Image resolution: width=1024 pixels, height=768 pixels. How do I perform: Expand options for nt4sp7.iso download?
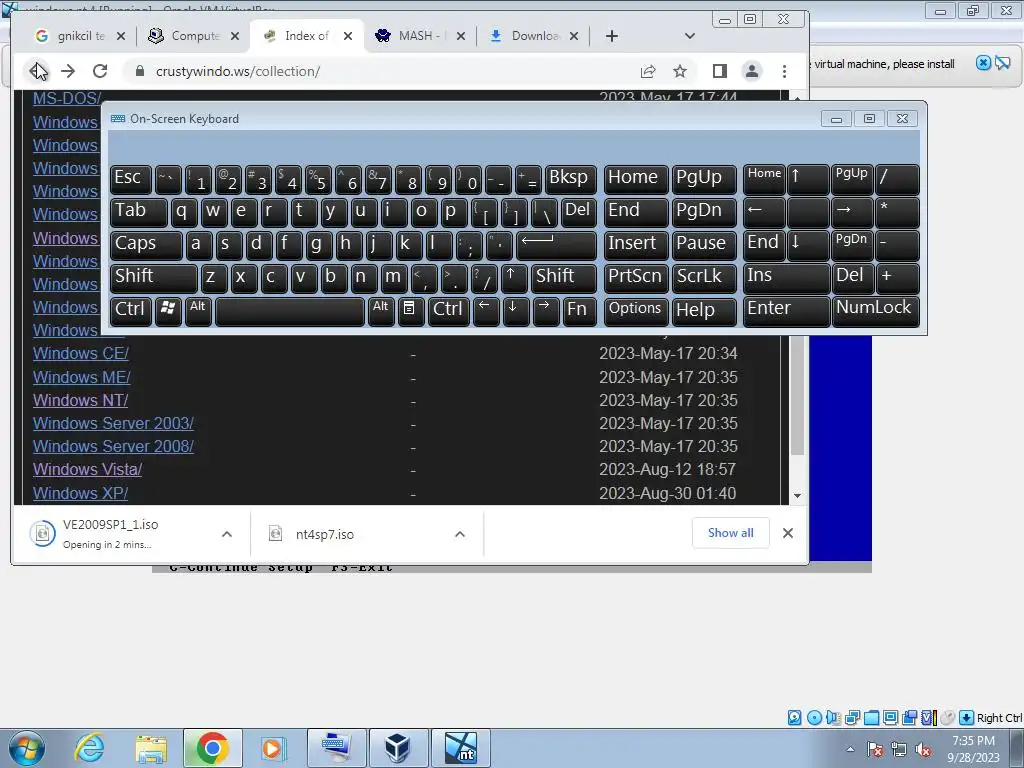(x=460, y=534)
